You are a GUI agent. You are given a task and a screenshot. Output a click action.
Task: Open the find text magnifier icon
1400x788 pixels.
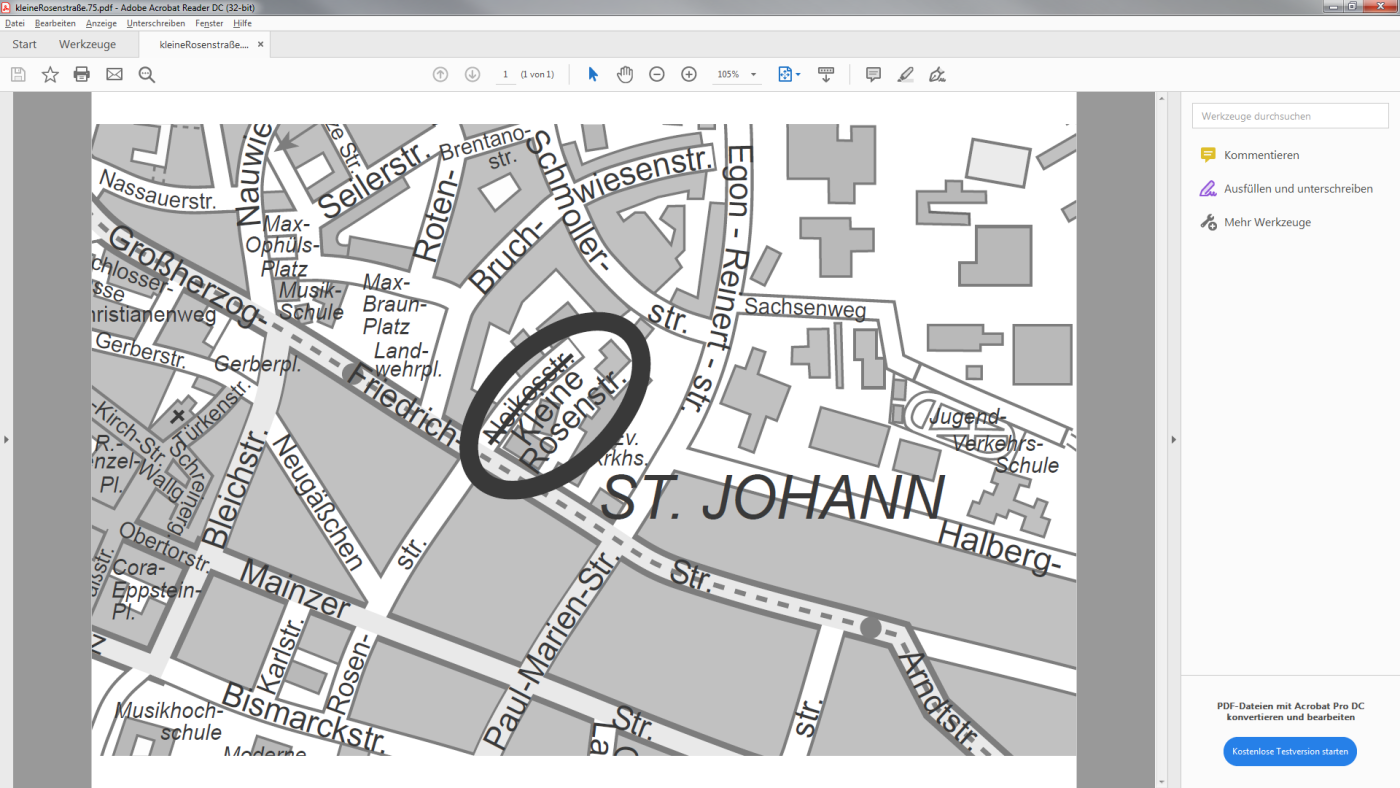point(147,74)
